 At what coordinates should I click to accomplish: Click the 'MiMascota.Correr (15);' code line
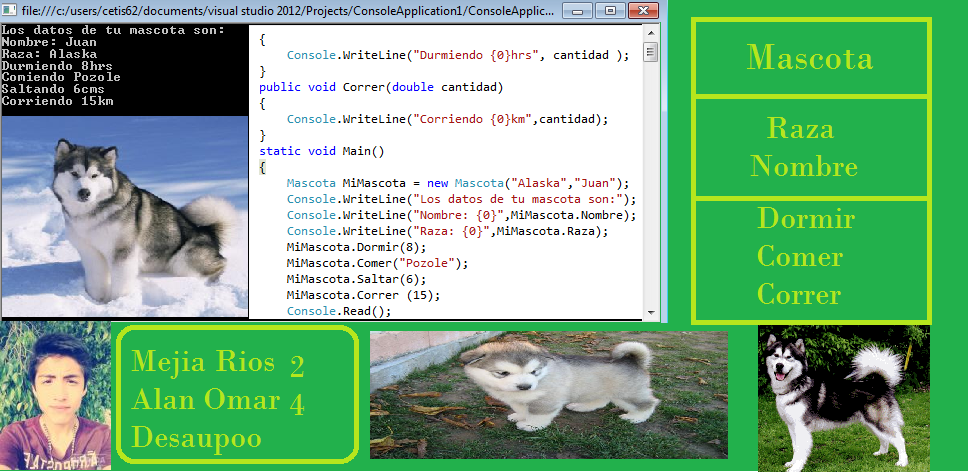coord(363,295)
